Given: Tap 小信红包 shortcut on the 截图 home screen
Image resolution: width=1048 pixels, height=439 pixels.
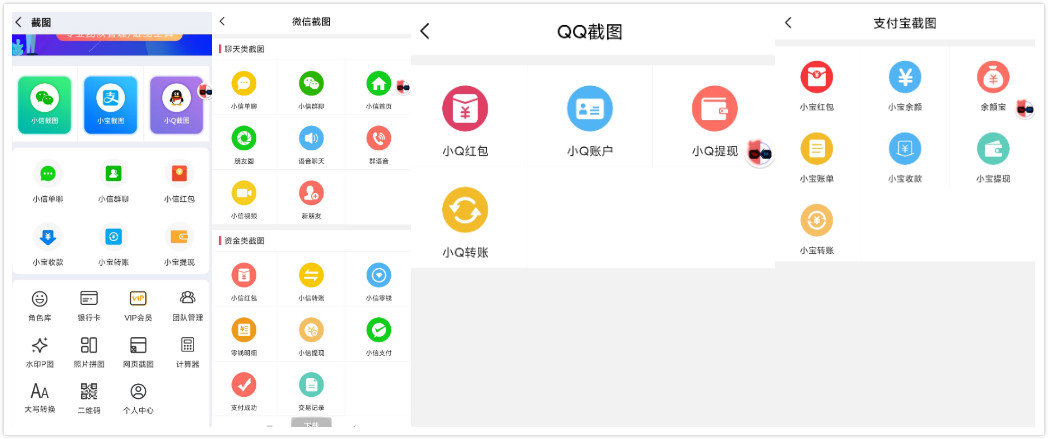Looking at the screenshot, I should click(x=179, y=181).
